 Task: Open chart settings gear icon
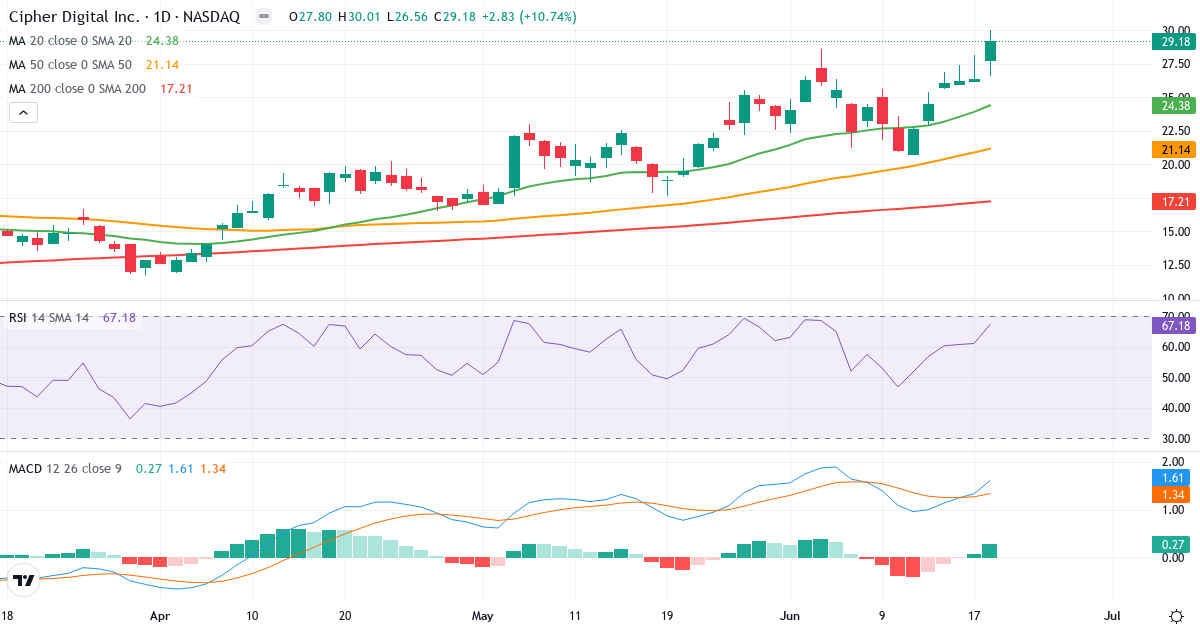pyautogui.click(x=1176, y=615)
